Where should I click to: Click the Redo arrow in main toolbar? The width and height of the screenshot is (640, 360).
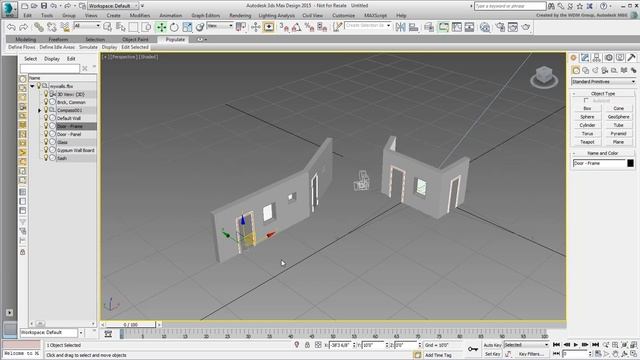click(x=24, y=27)
